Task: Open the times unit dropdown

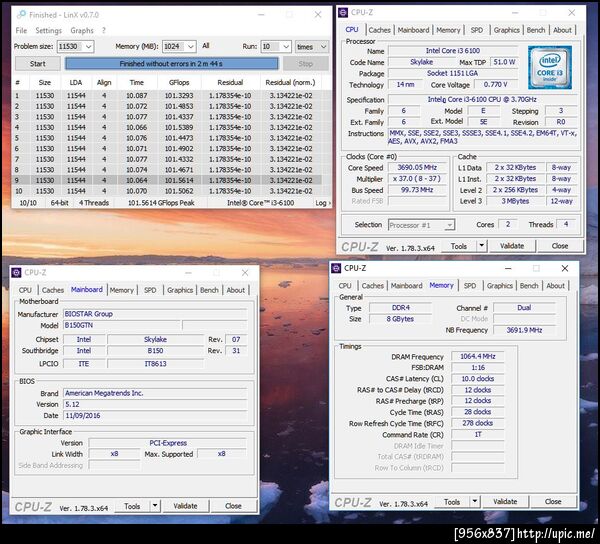Action: coord(311,47)
